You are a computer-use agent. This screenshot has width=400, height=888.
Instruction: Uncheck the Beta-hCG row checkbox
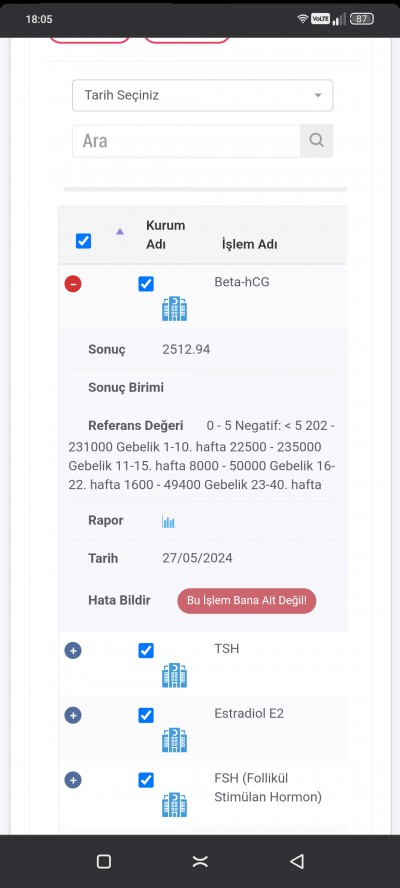[146, 284]
